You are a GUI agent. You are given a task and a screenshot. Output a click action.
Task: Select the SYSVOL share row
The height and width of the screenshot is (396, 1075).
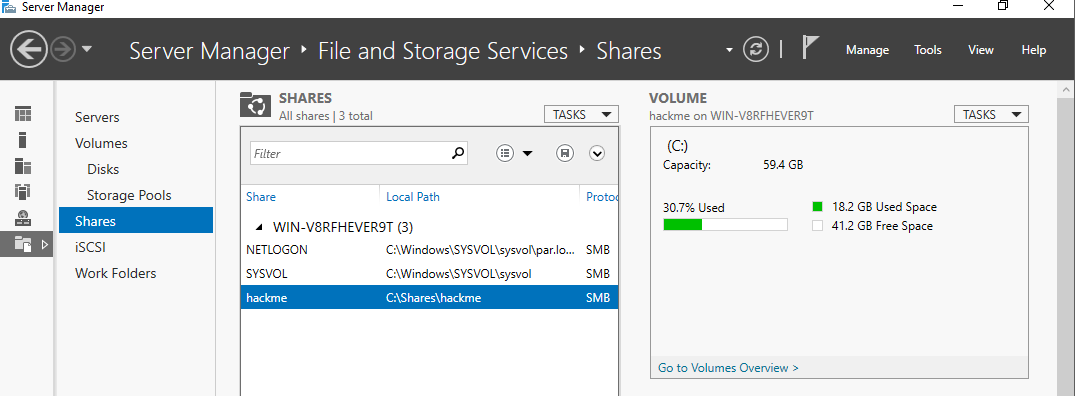click(429, 273)
